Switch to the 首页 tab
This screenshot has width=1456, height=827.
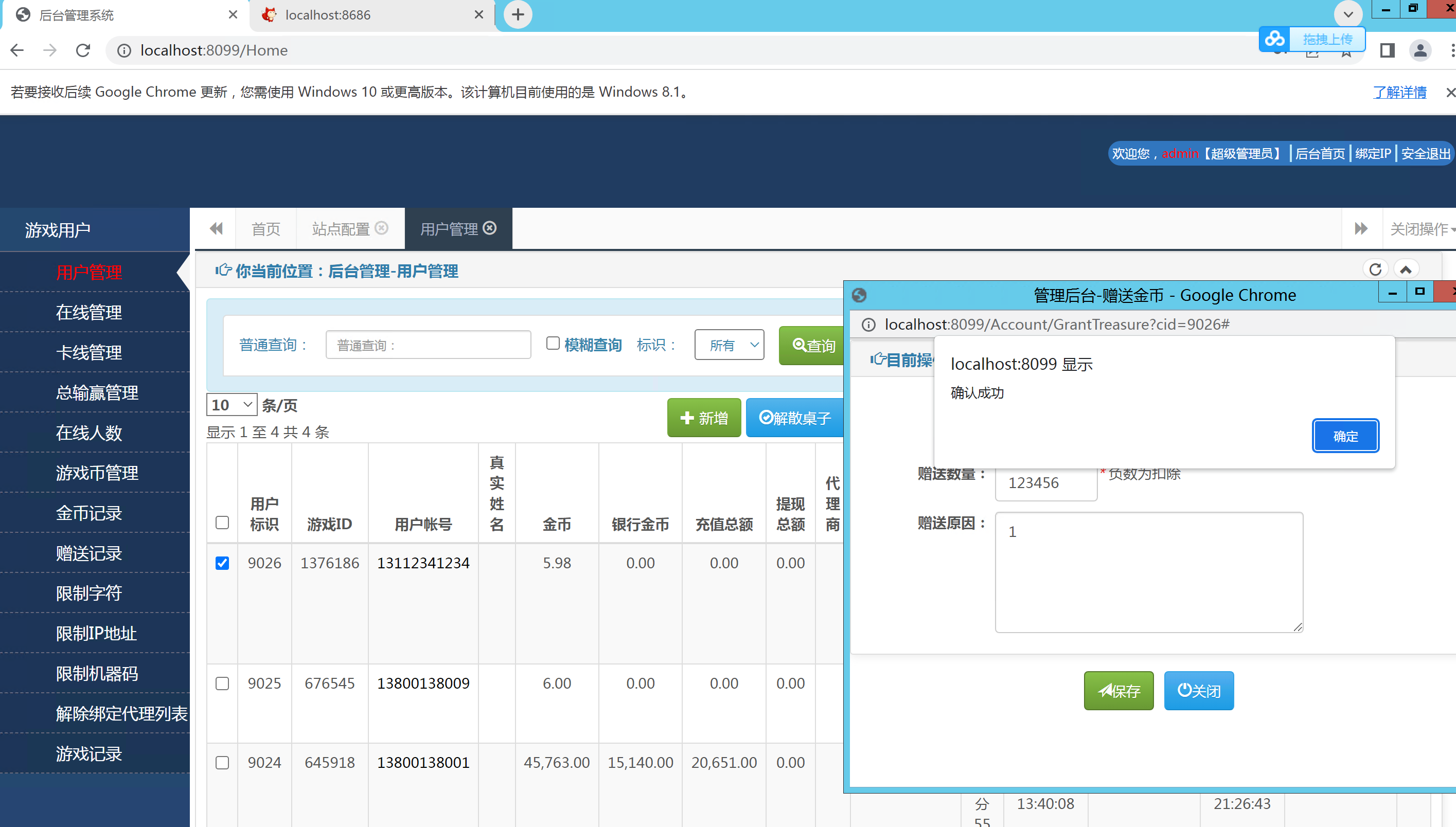point(266,229)
